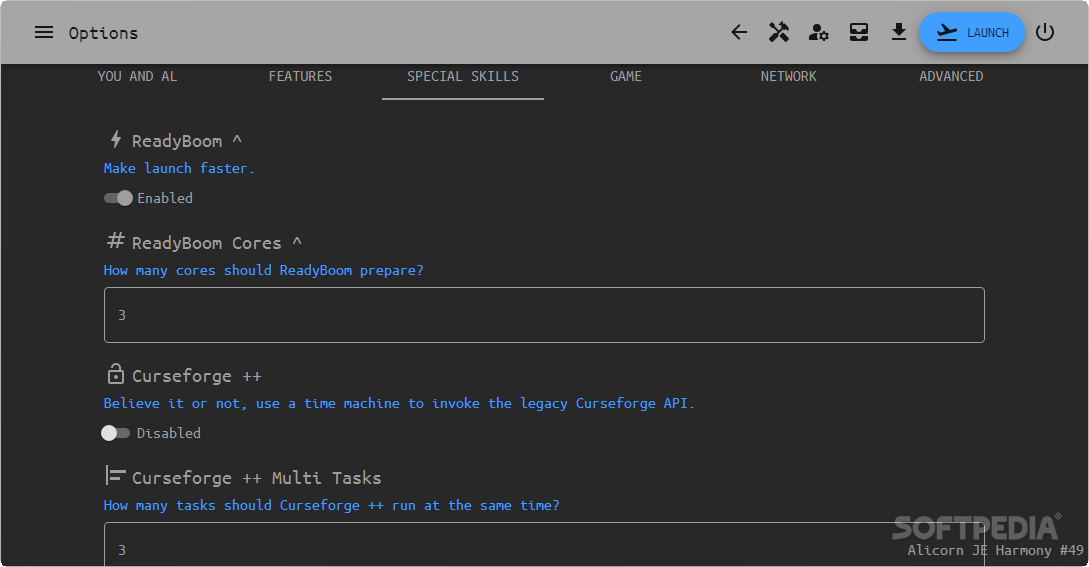Open the inbox tray icon in the top bar
The image size is (1089, 567).
coord(859,32)
